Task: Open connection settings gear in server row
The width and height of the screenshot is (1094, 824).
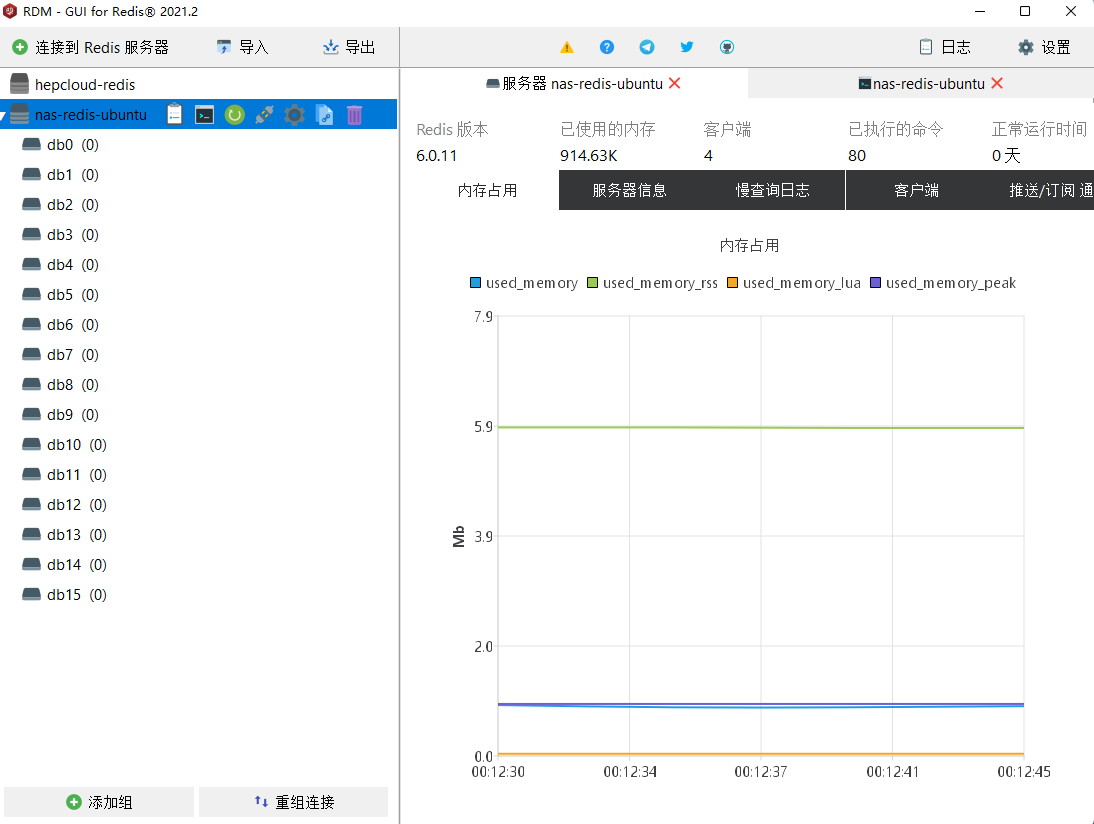Action: coord(294,115)
